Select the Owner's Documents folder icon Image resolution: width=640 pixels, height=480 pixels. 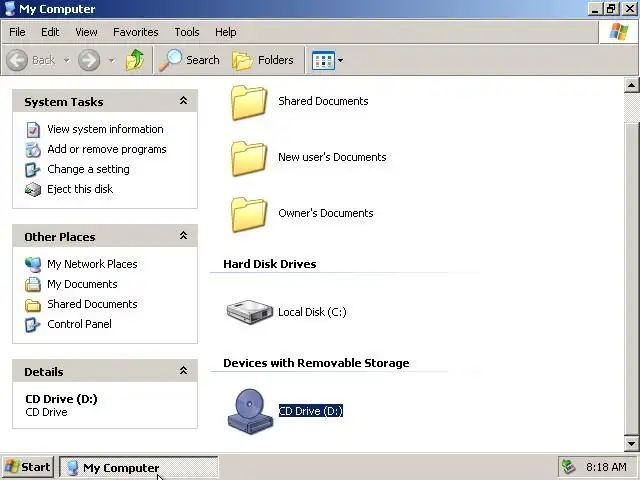tap(249, 214)
